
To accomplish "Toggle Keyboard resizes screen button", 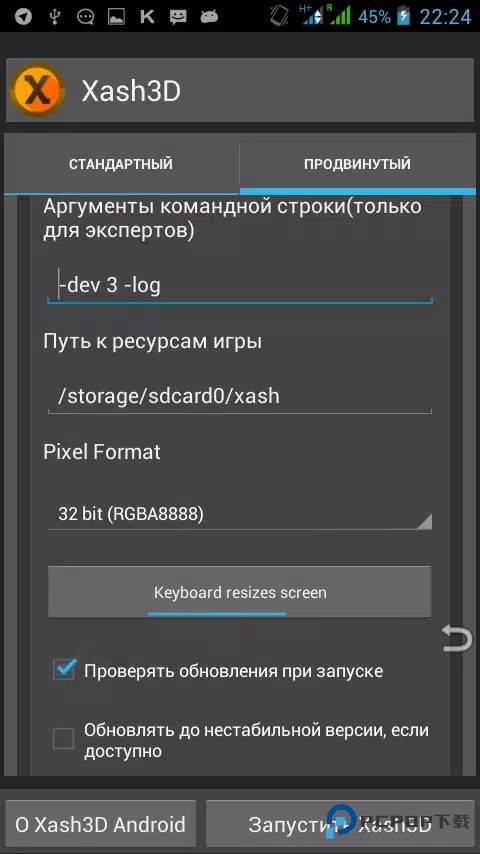I will (240, 592).
